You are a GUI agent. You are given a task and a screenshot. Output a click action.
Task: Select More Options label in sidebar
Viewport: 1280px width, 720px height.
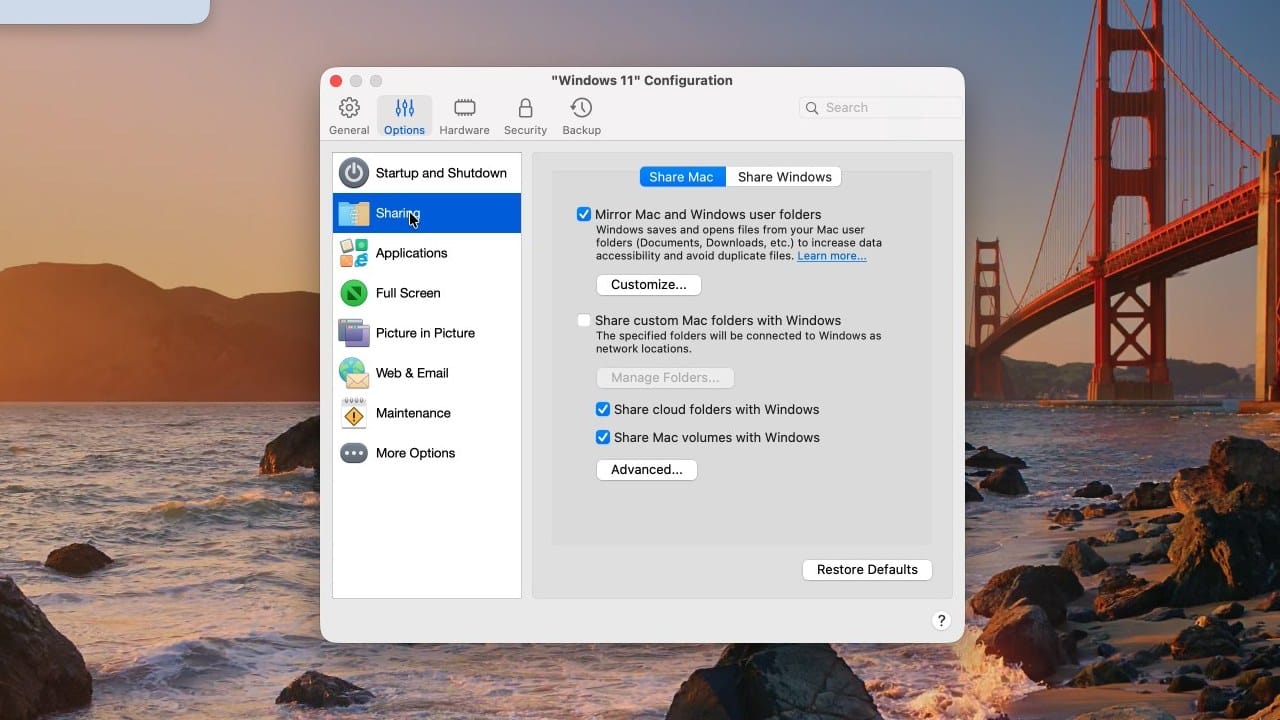click(415, 453)
